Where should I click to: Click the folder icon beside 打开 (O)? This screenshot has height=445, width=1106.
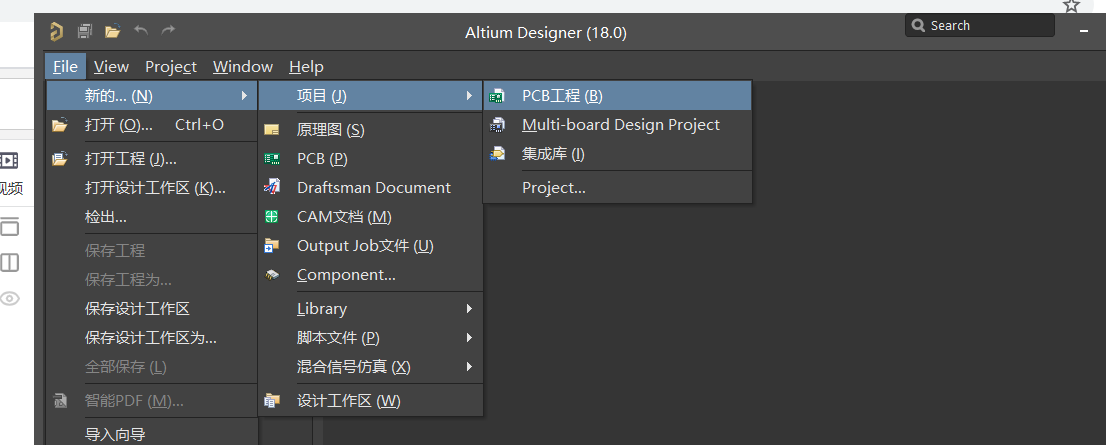tap(60, 125)
